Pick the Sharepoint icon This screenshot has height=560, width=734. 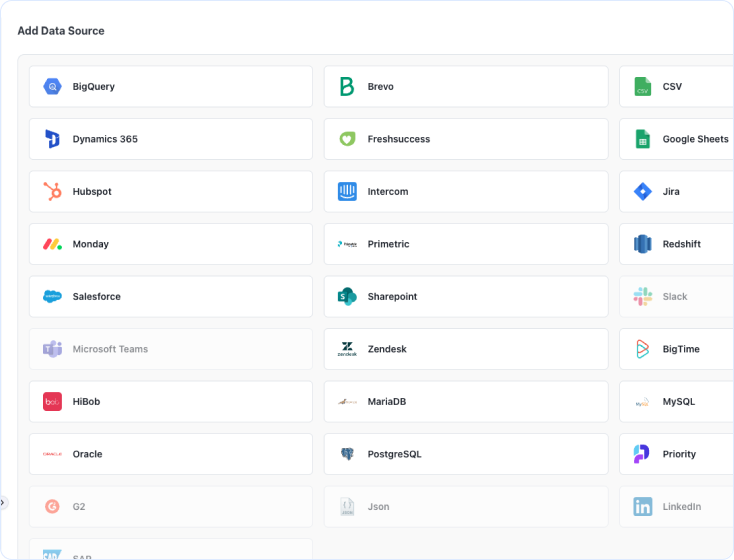pyautogui.click(x=347, y=297)
